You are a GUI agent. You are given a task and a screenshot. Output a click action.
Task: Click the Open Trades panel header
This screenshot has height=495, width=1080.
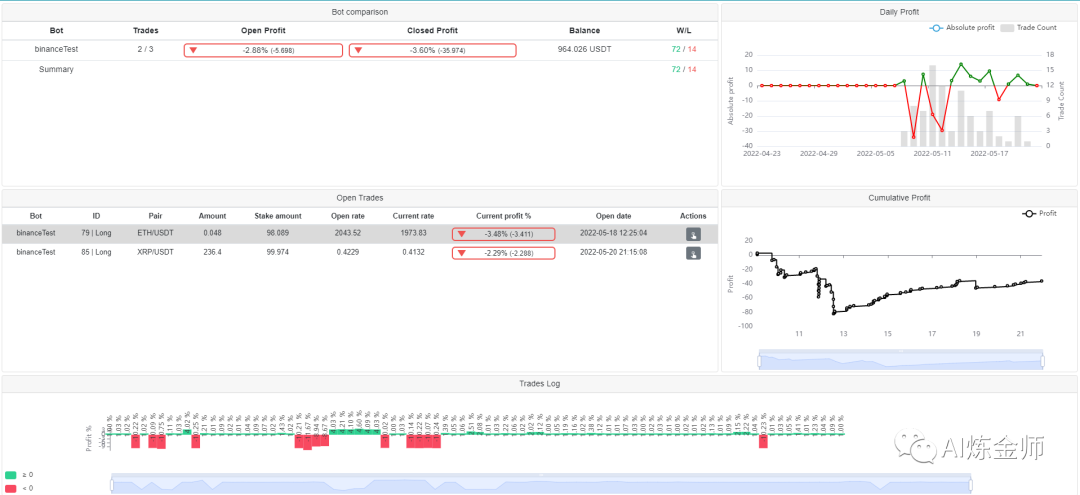click(x=360, y=198)
